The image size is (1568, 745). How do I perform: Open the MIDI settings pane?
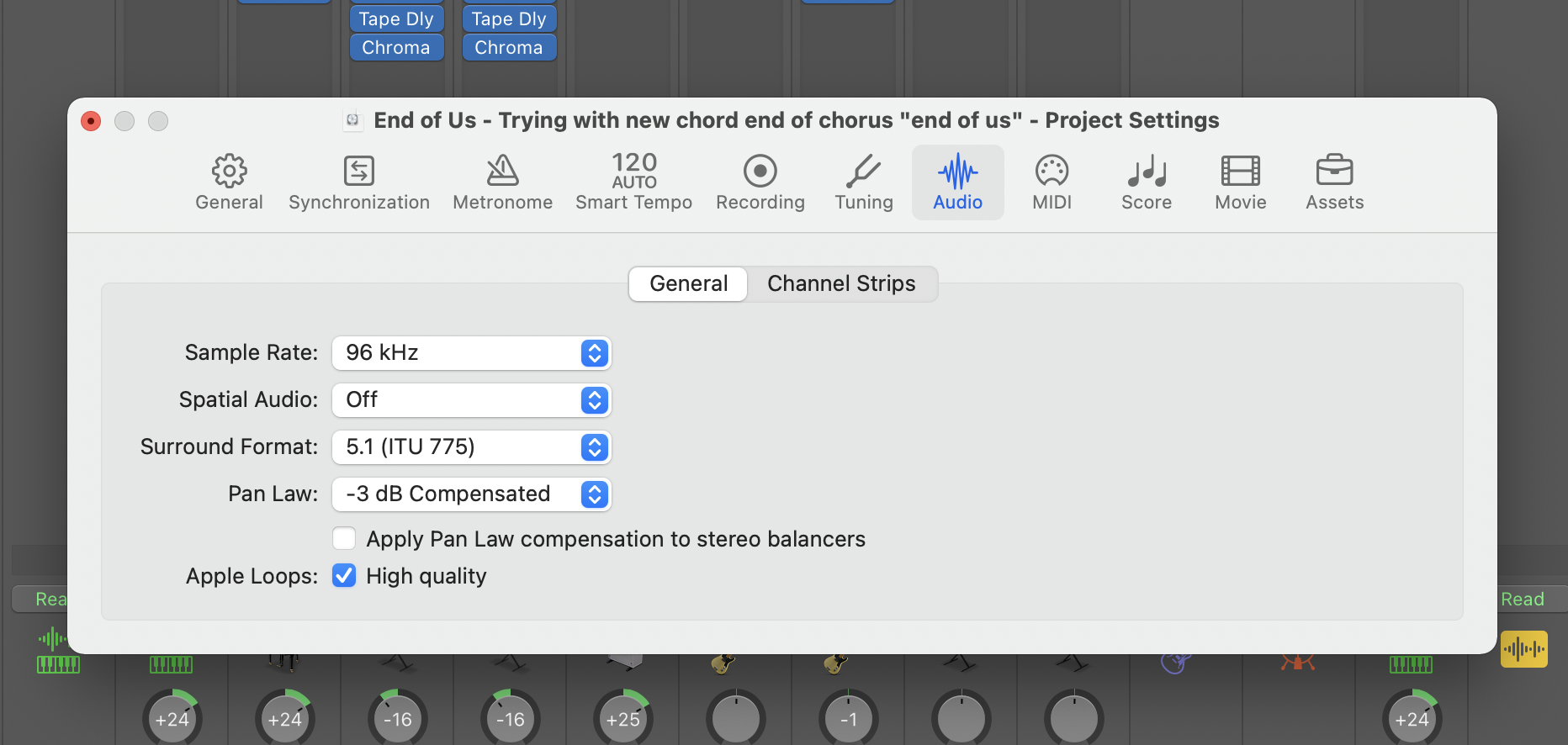click(x=1052, y=182)
